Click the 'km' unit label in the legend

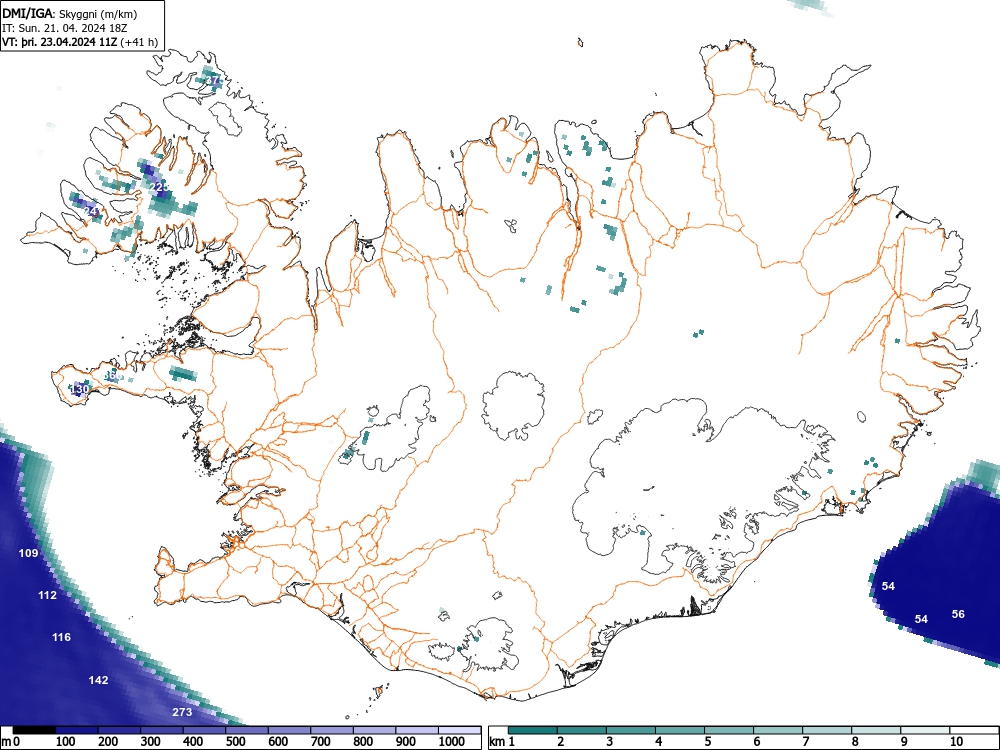(x=497, y=742)
